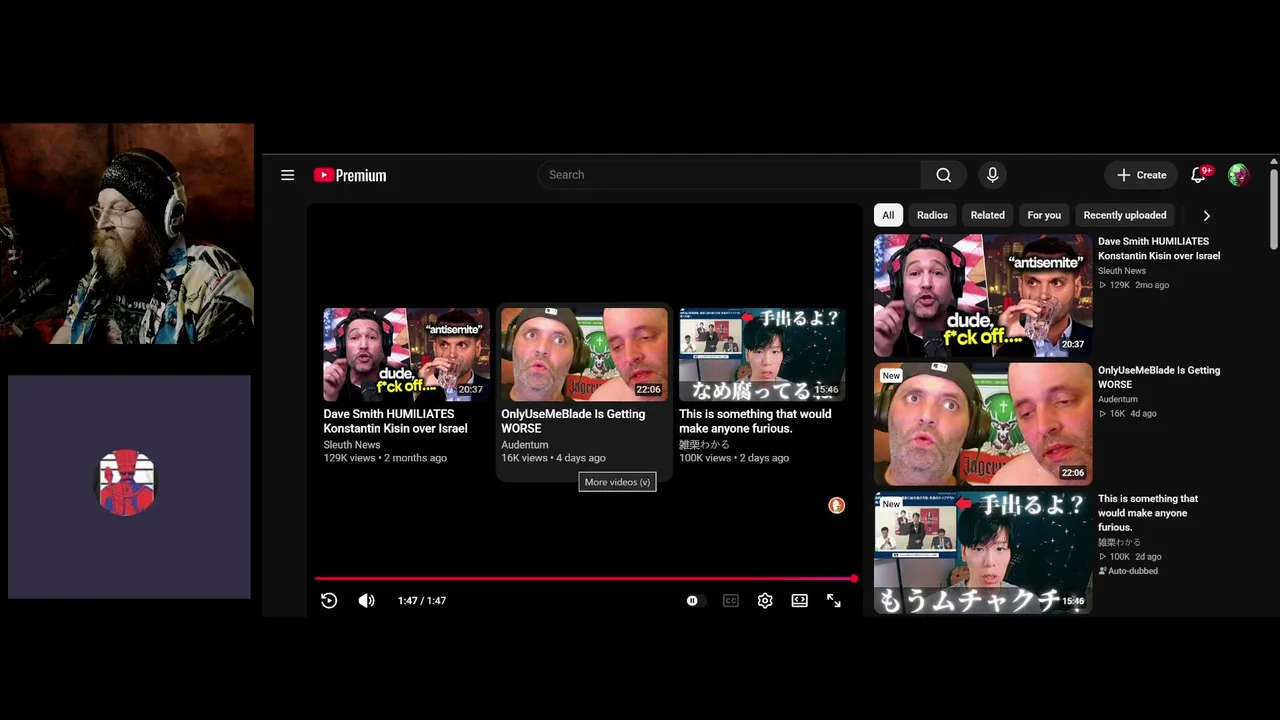Click 'Sleuth News' channel name in sidebar

click(1122, 271)
